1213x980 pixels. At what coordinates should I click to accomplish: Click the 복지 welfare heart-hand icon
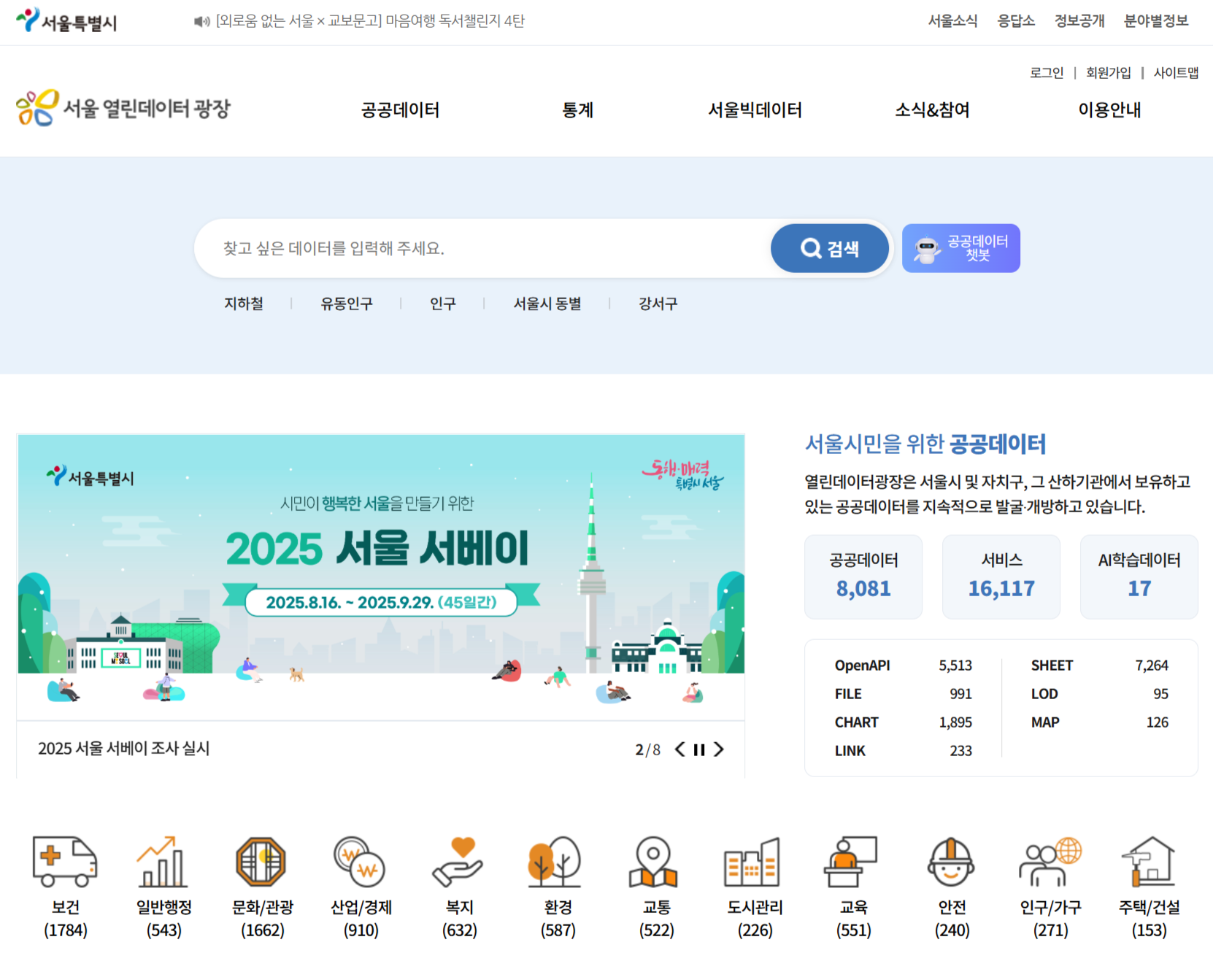[459, 862]
